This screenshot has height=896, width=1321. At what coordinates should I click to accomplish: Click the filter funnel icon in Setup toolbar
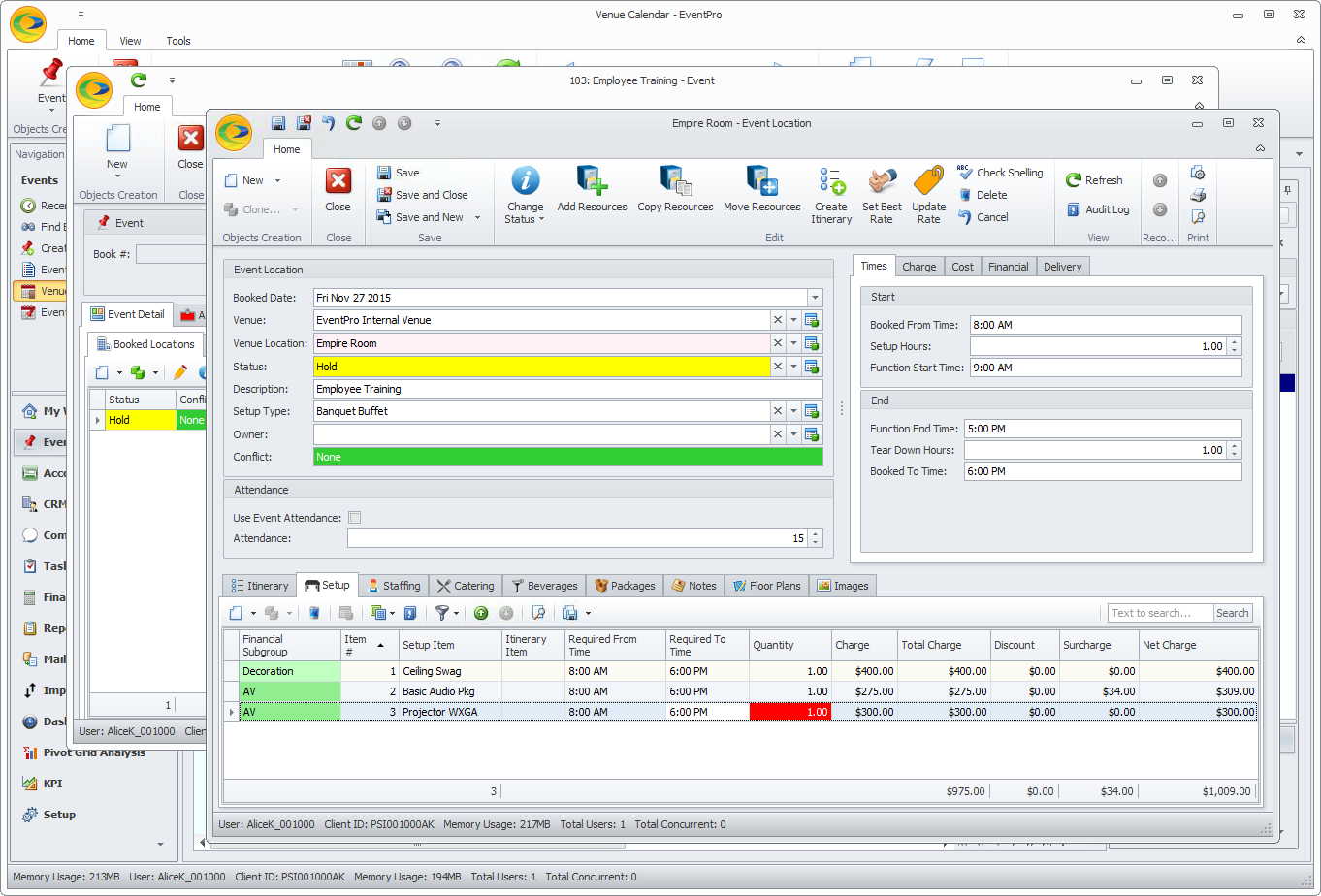[x=441, y=613]
